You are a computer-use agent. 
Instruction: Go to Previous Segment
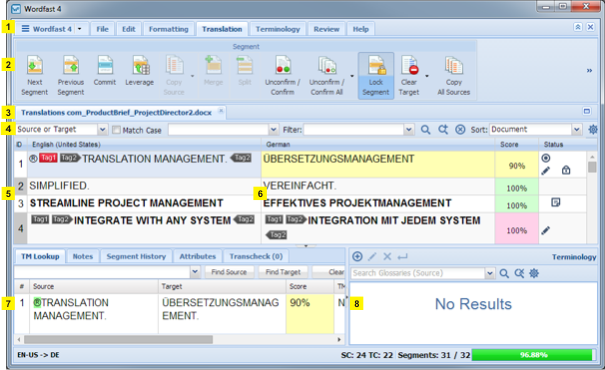point(71,76)
